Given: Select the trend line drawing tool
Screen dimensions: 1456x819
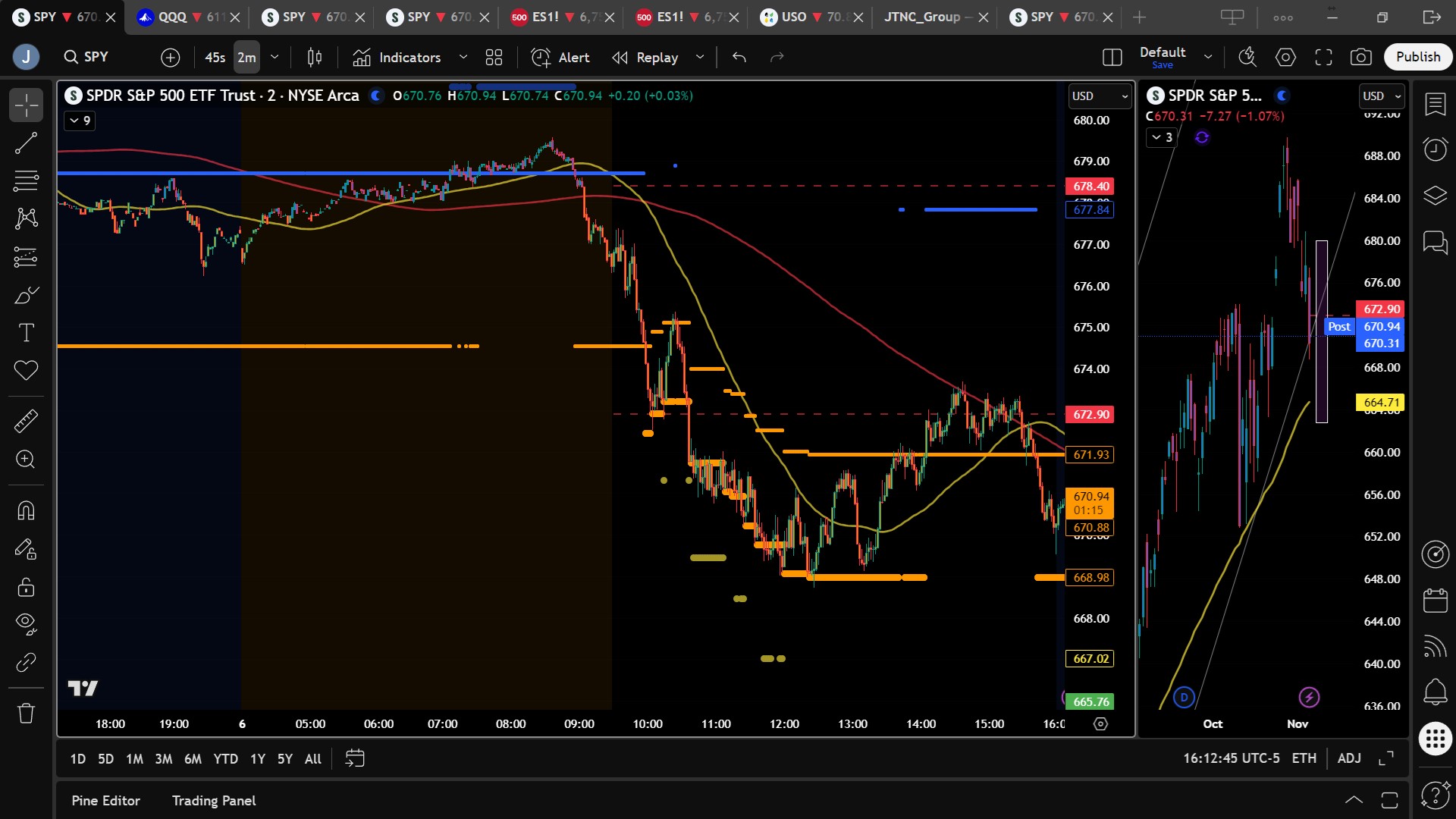Looking at the screenshot, I should click(x=26, y=143).
